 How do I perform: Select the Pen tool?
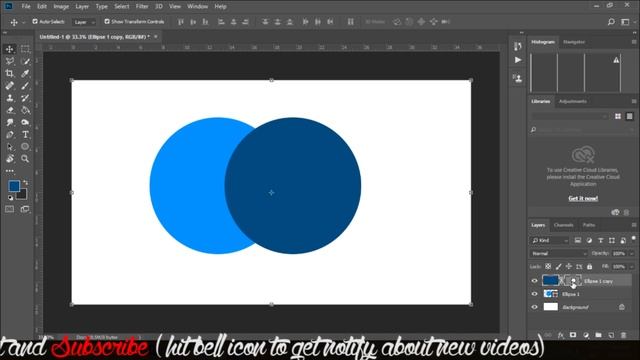tap(9, 135)
